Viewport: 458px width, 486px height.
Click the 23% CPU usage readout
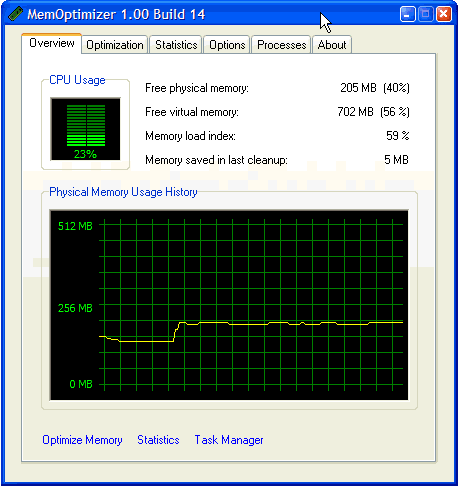pyautogui.click(x=85, y=154)
